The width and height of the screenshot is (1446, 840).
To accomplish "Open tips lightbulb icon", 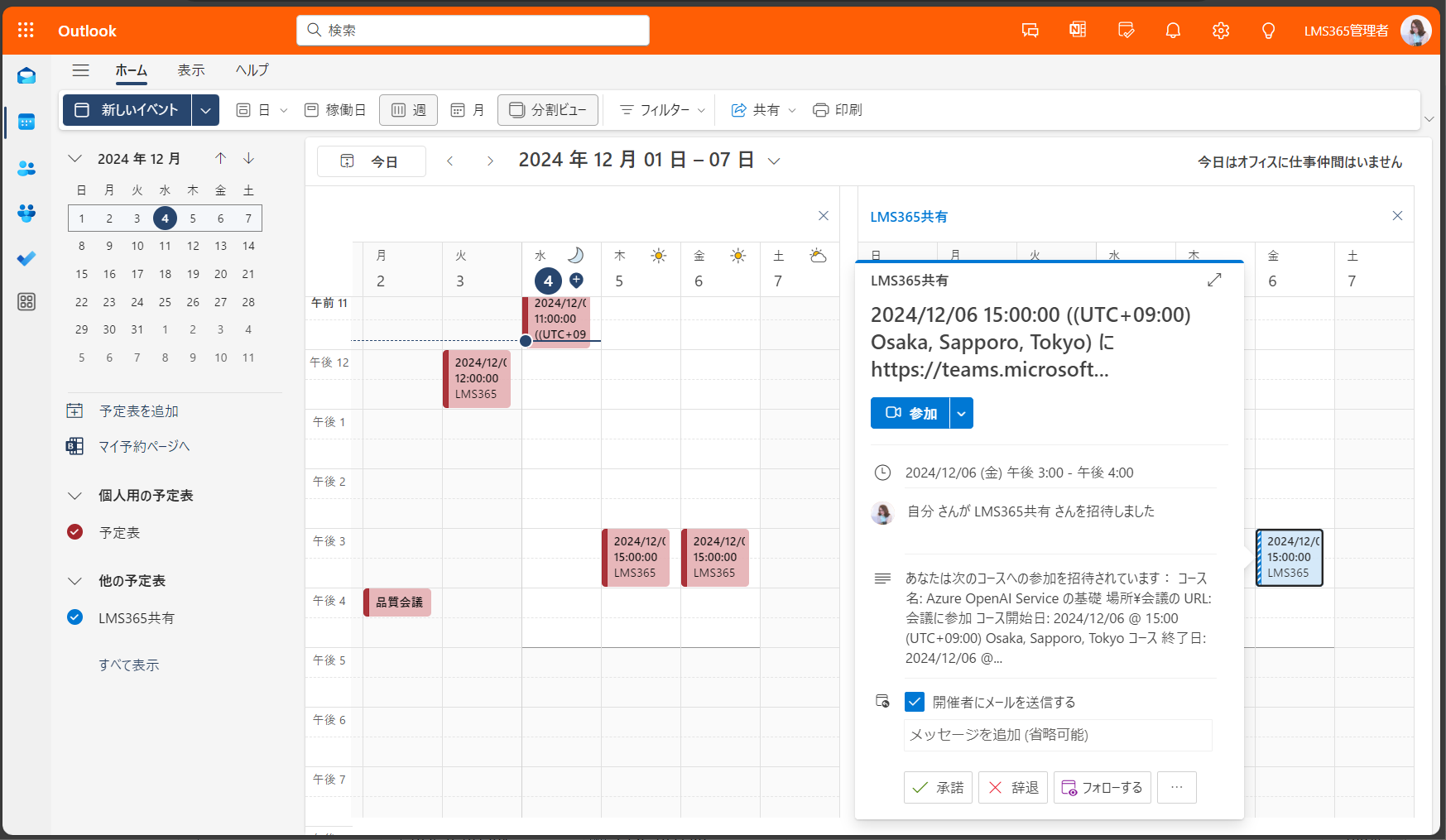I will coord(1268,31).
